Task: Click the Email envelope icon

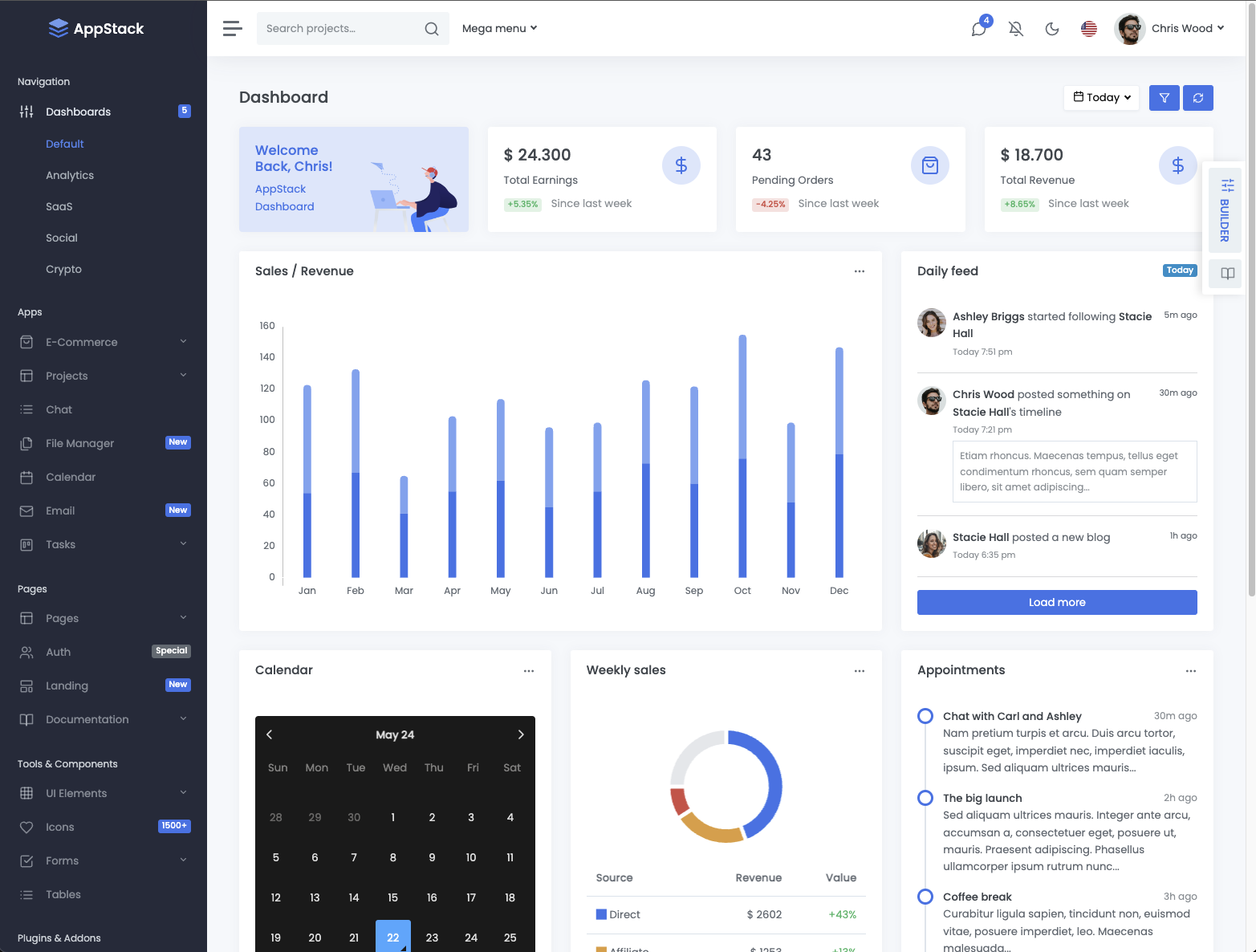Action: (x=26, y=511)
